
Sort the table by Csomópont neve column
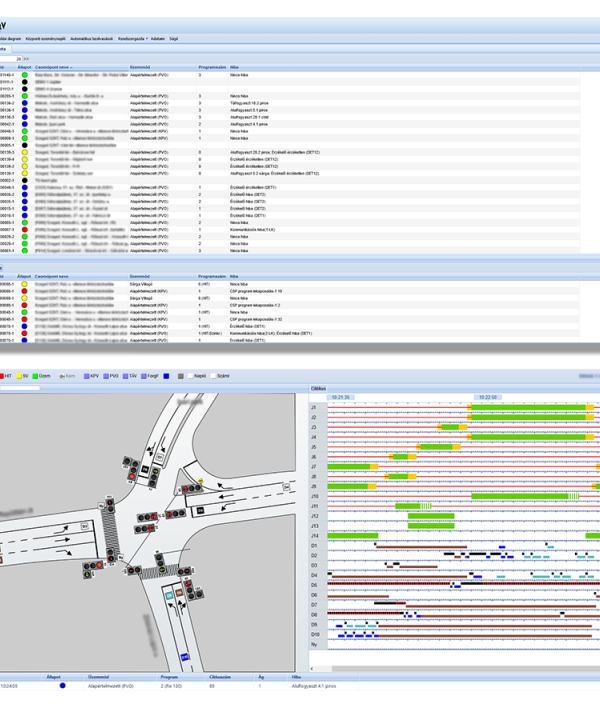(x=55, y=68)
